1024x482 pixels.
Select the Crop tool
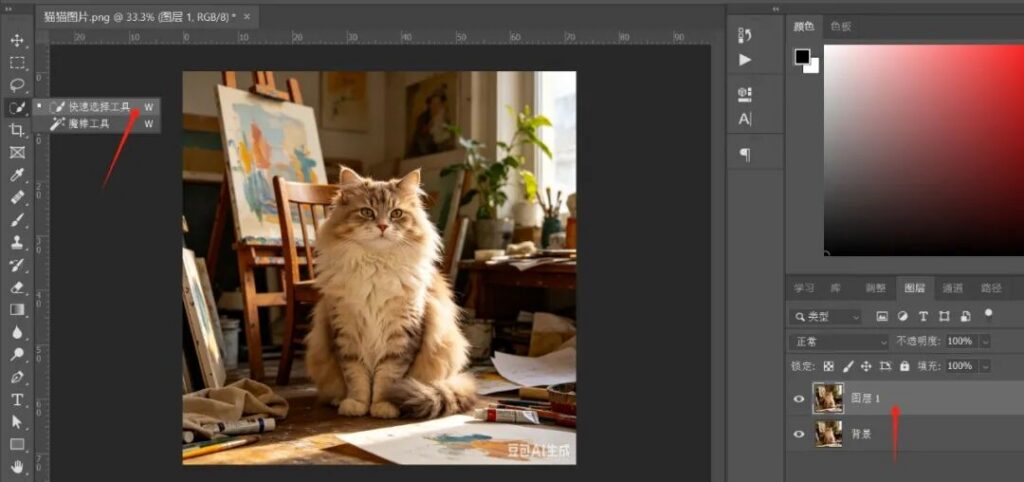point(17,130)
